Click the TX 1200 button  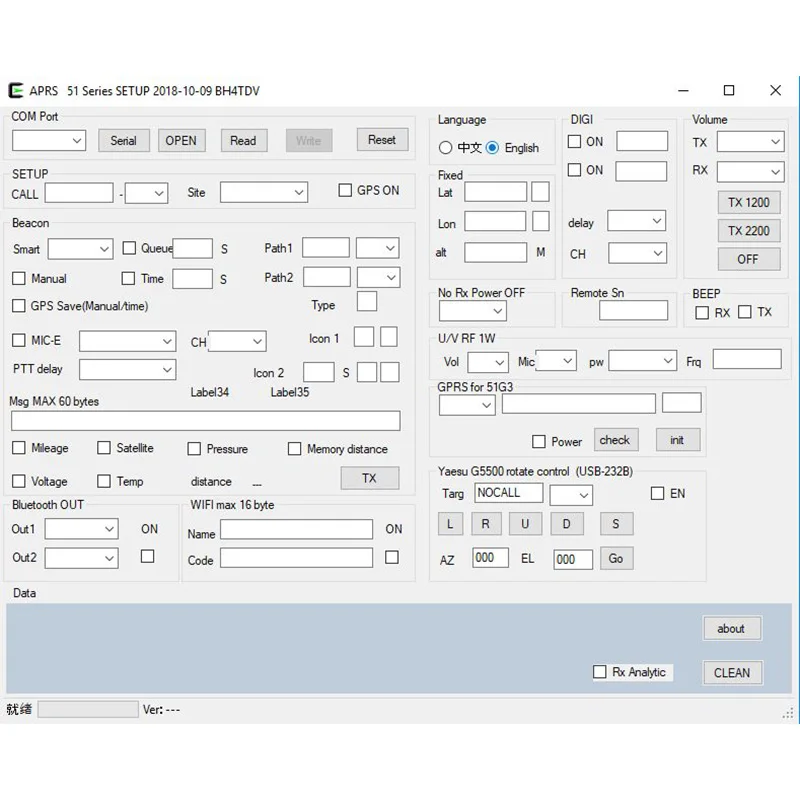(748, 202)
